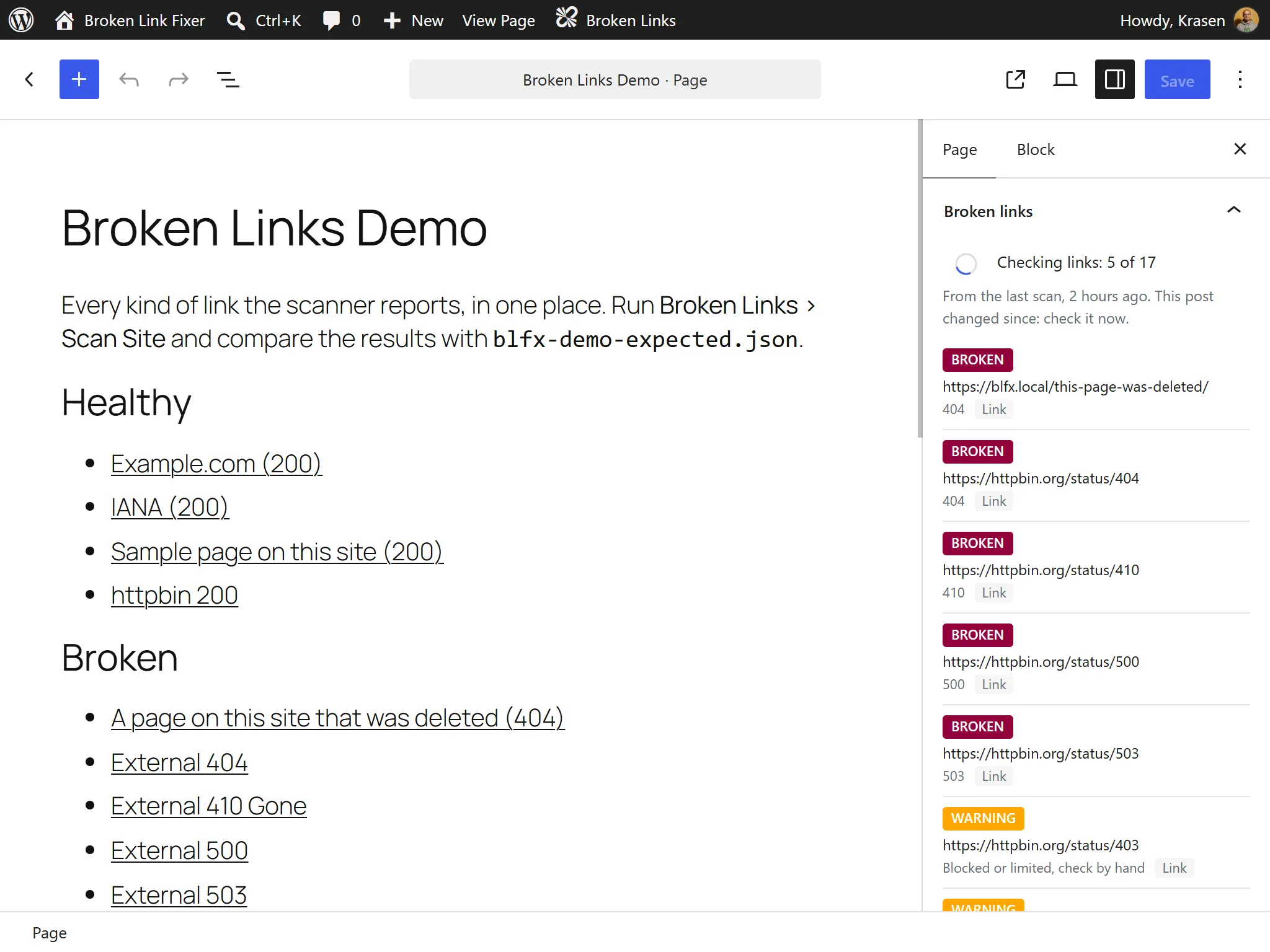The image size is (1270, 952).
Task: Click the editor canvas scrollbar
Action: pyautogui.click(x=920, y=279)
